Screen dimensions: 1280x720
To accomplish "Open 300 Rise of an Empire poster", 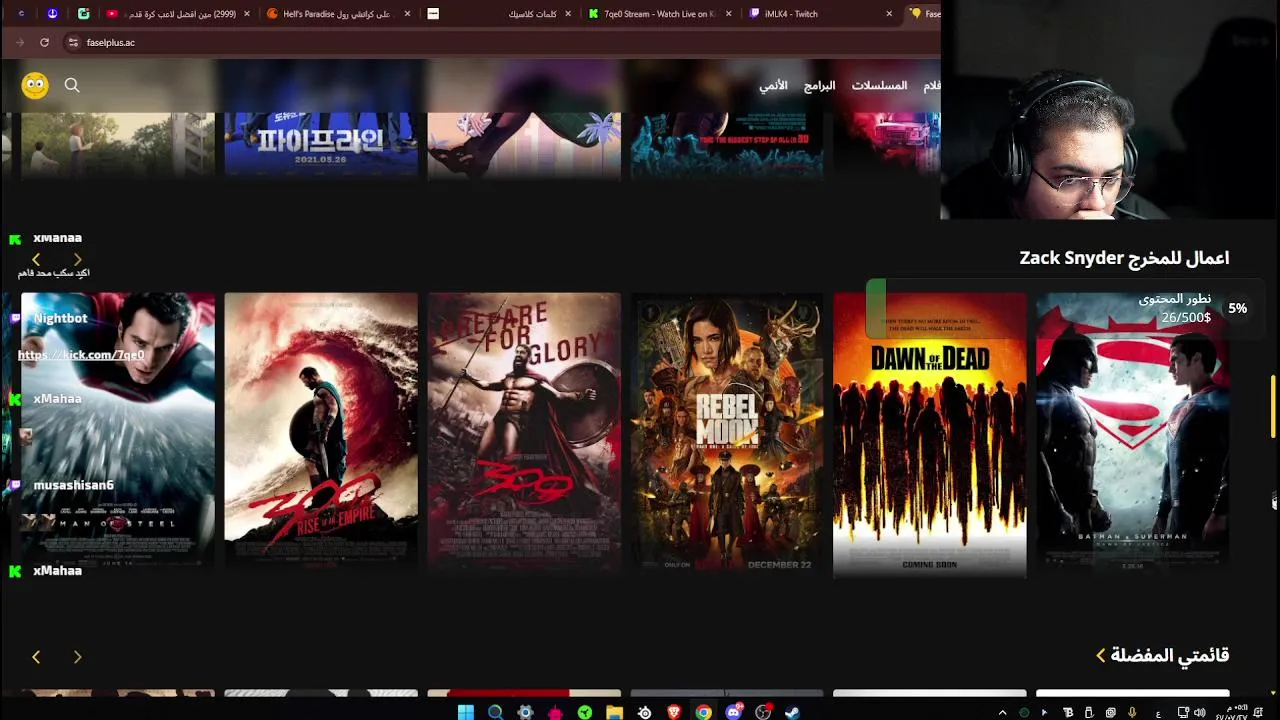I will (321, 430).
